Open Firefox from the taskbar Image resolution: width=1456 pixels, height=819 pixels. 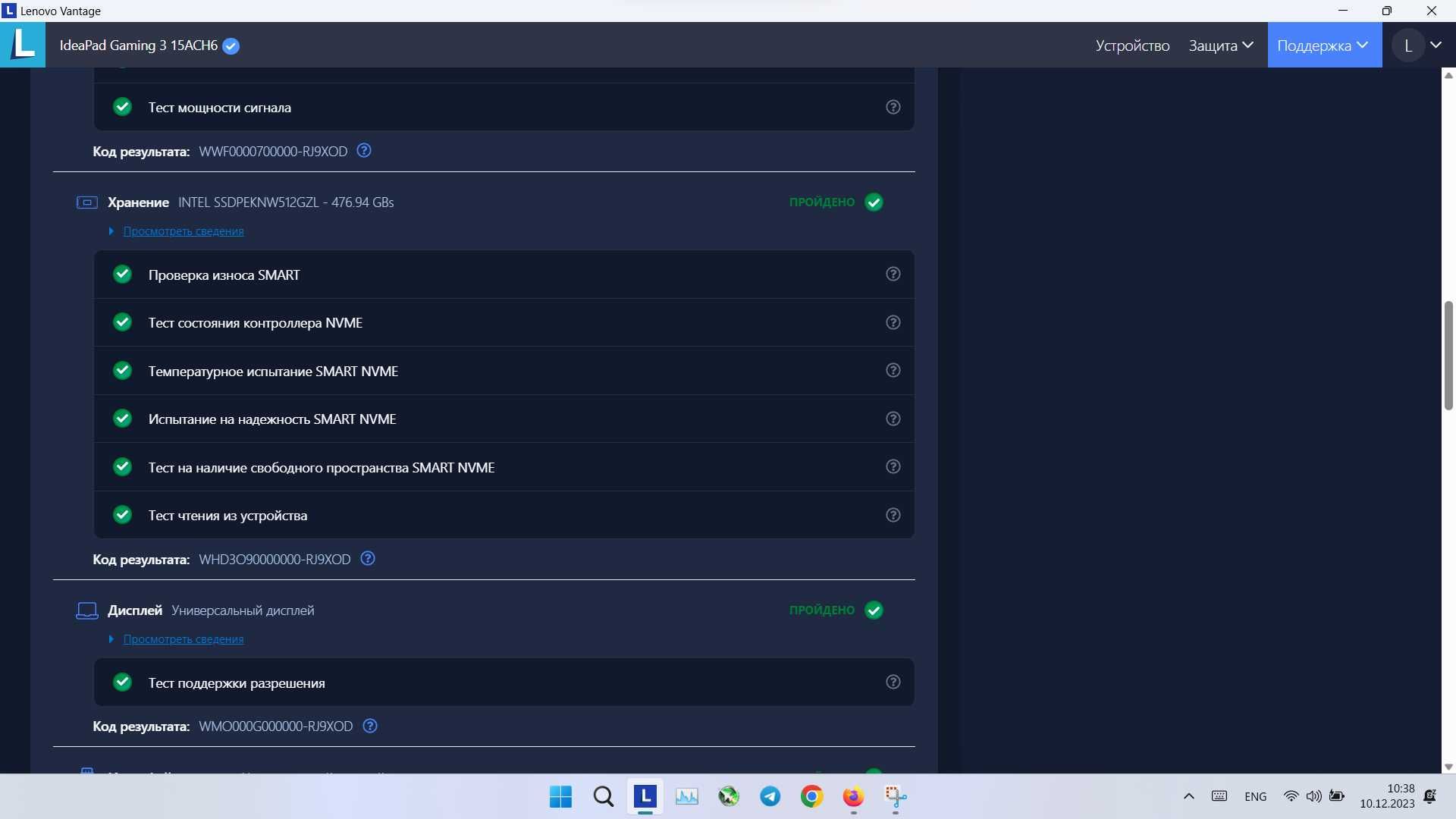(x=853, y=796)
